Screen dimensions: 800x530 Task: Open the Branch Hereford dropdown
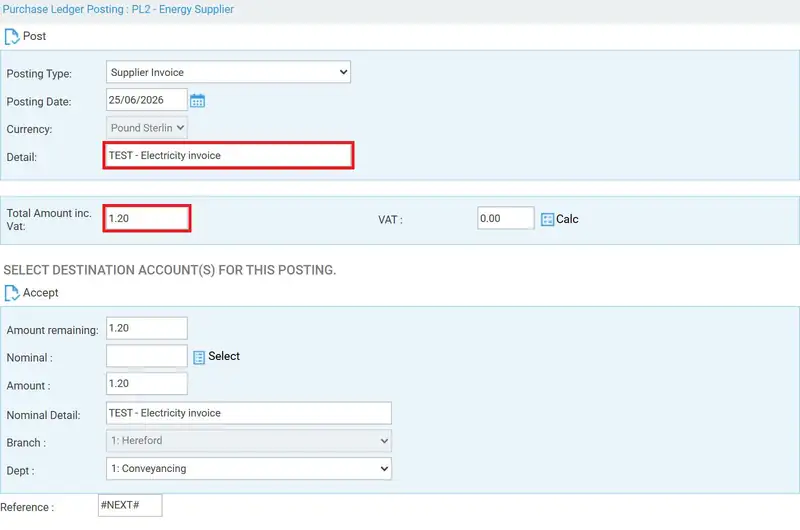(x=248, y=441)
